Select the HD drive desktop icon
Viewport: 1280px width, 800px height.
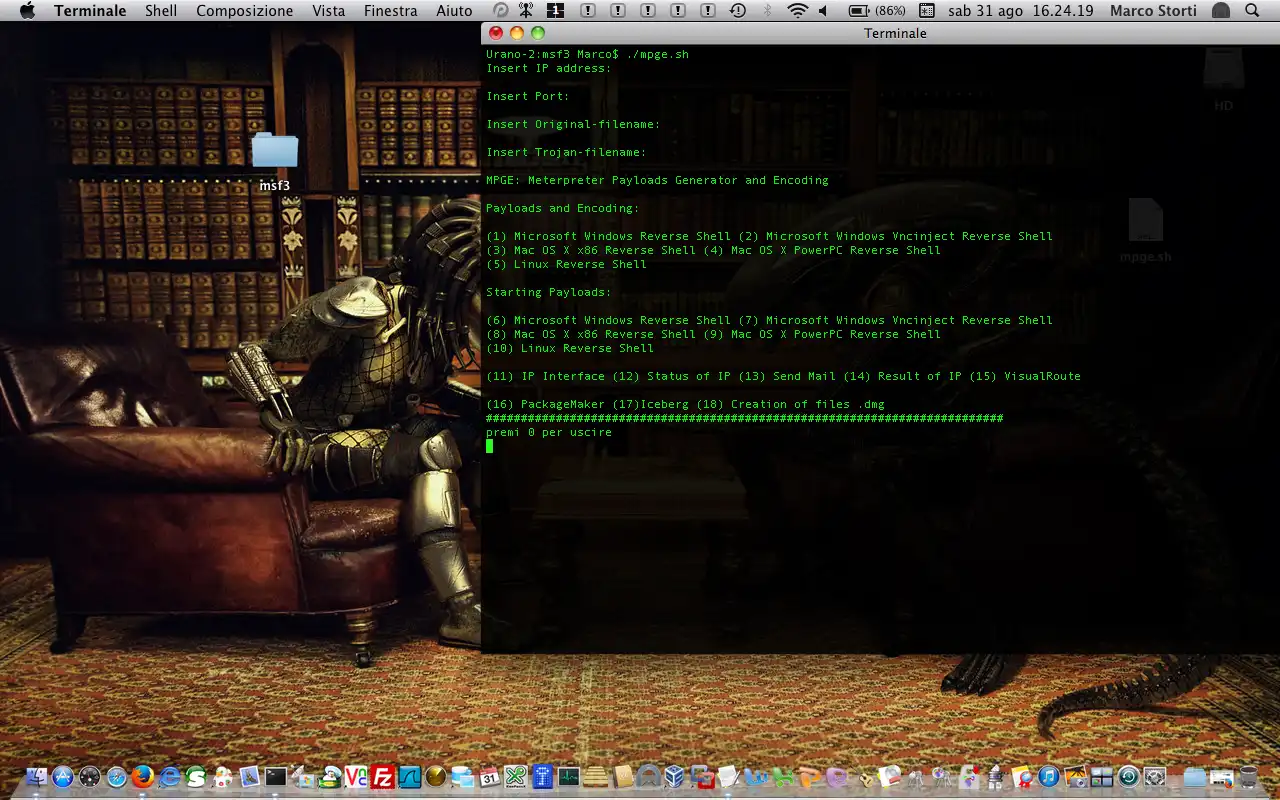tap(1223, 79)
